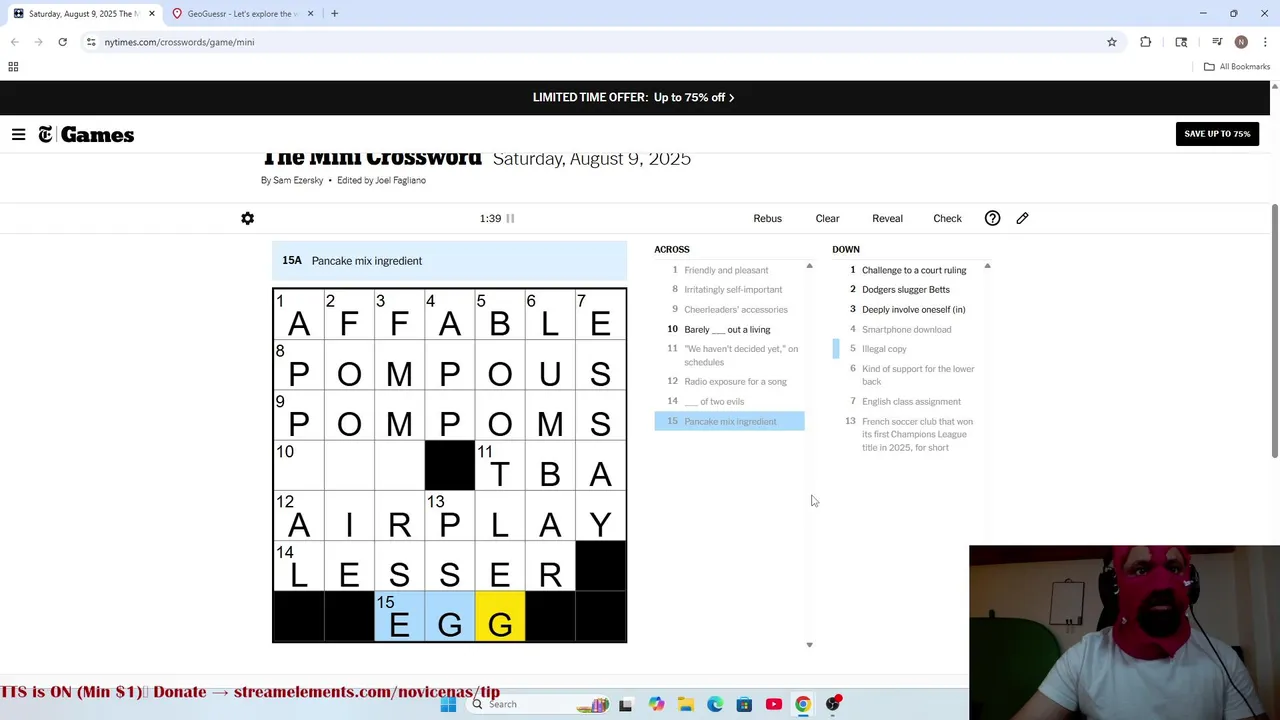The width and height of the screenshot is (1280, 720).
Task: Open Chrome extensions puzzle icon
Action: click(x=1146, y=42)
